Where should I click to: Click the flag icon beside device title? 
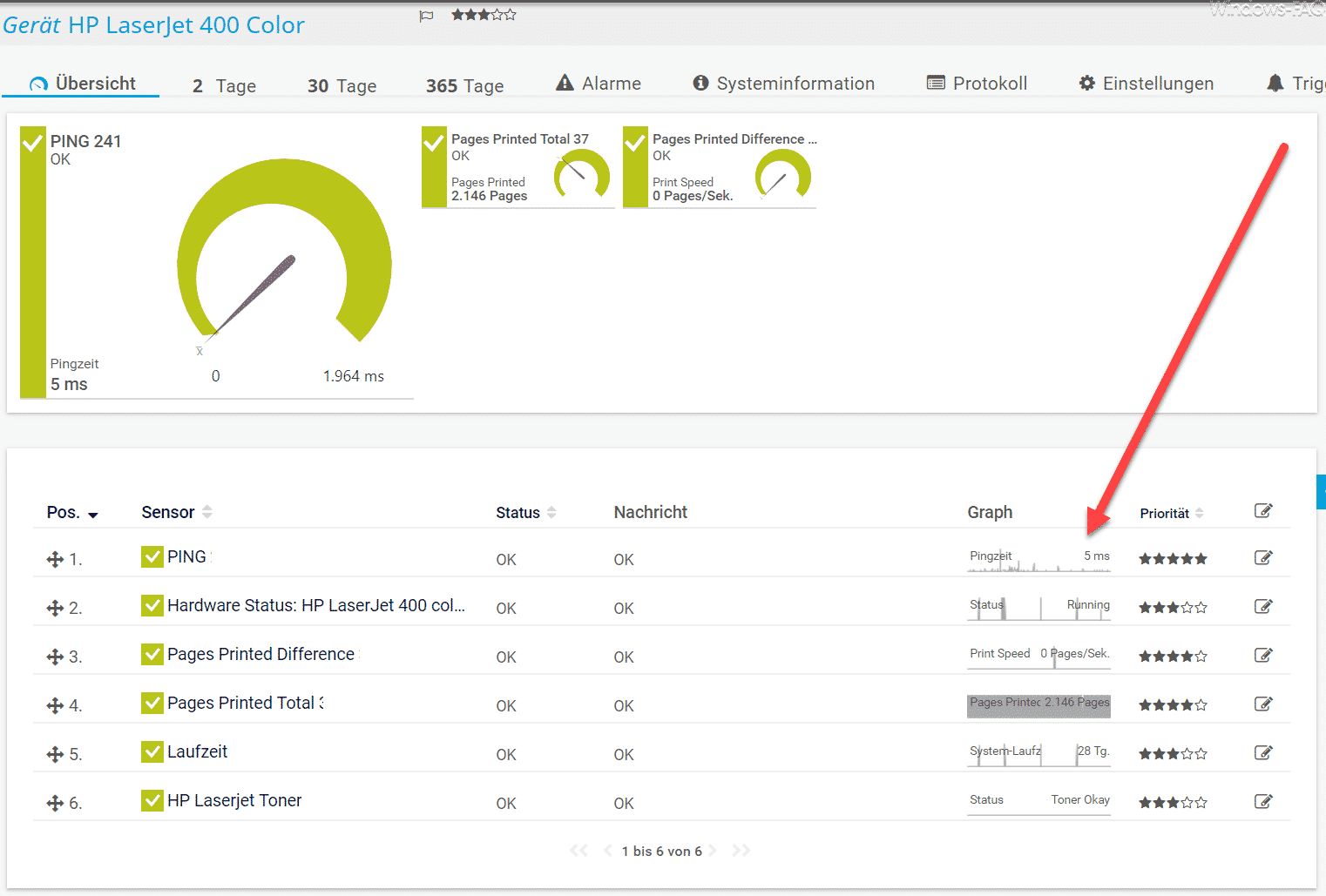point(426,16)
